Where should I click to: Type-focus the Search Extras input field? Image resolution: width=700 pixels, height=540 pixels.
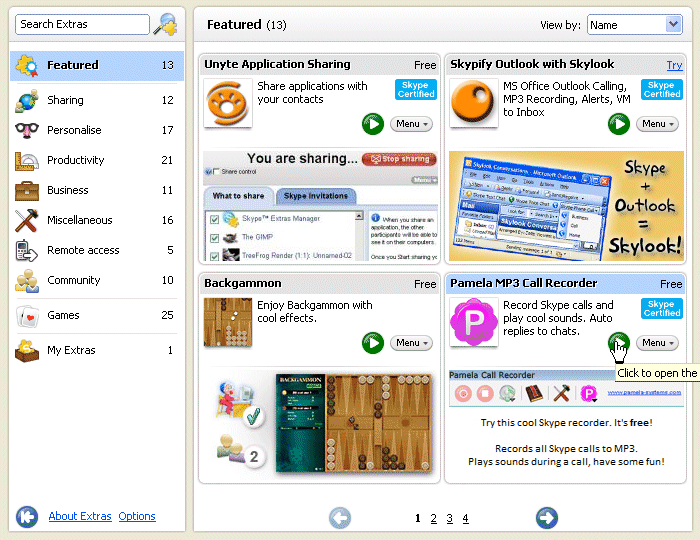click(x=82, y=24)
